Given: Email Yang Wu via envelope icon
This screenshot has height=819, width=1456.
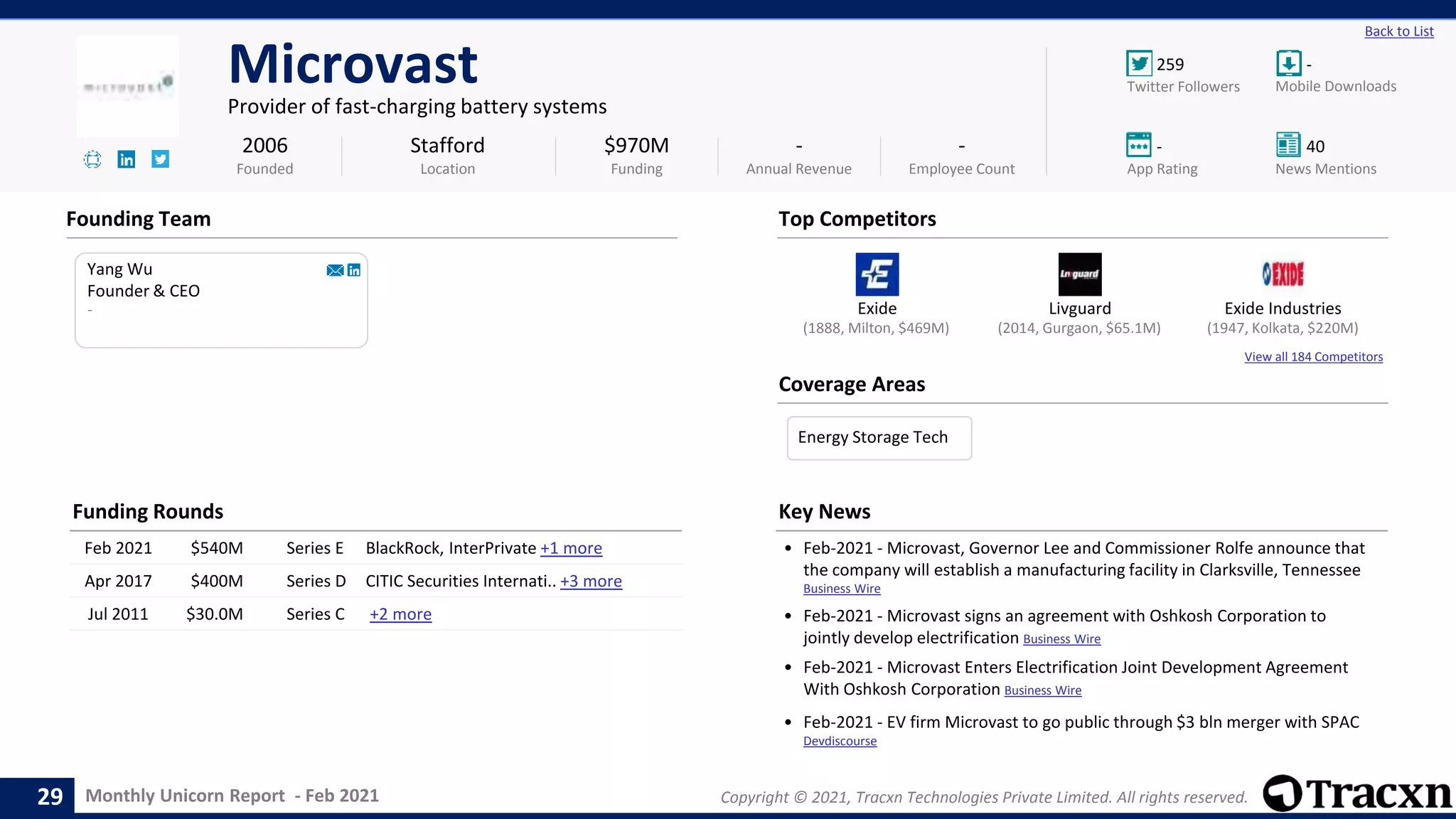Looking at the screenshot, I should click(335, 270).
